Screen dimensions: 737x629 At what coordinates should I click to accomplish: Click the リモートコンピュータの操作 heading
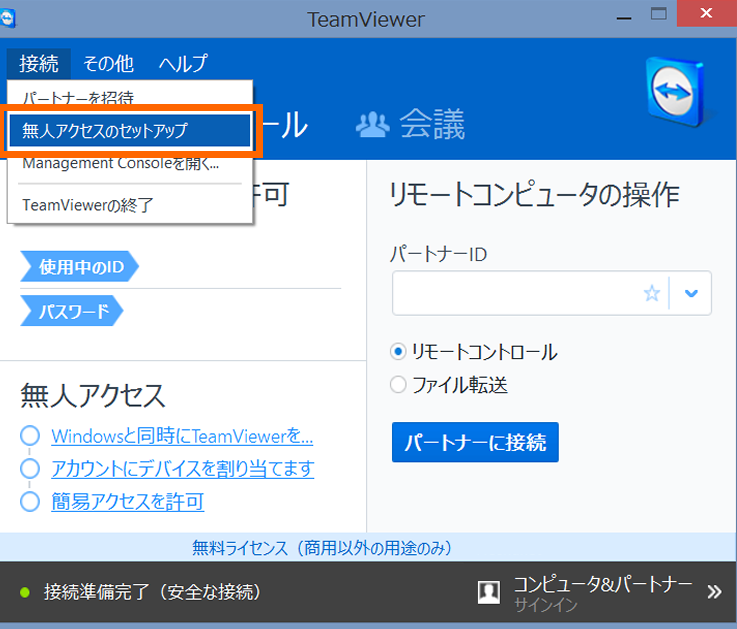[x=534, y=194]
